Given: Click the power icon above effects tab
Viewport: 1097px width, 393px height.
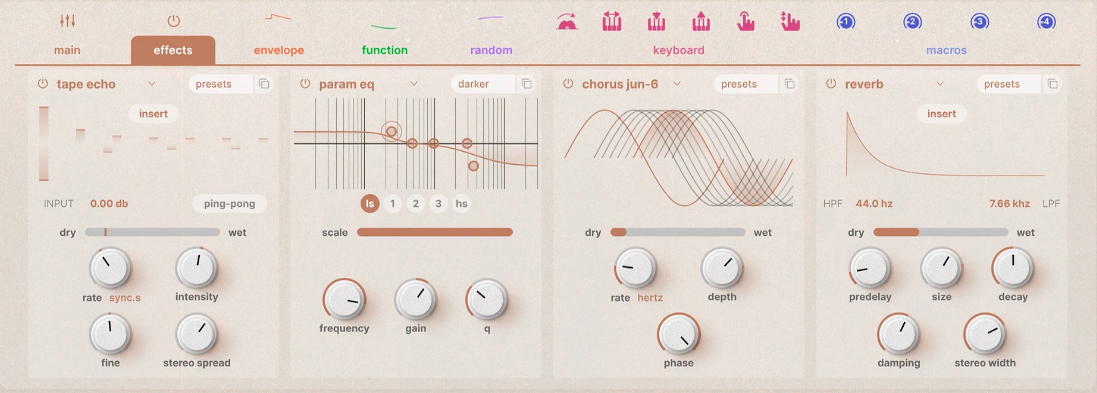Looking at the screenshot, I should [174, 21].
